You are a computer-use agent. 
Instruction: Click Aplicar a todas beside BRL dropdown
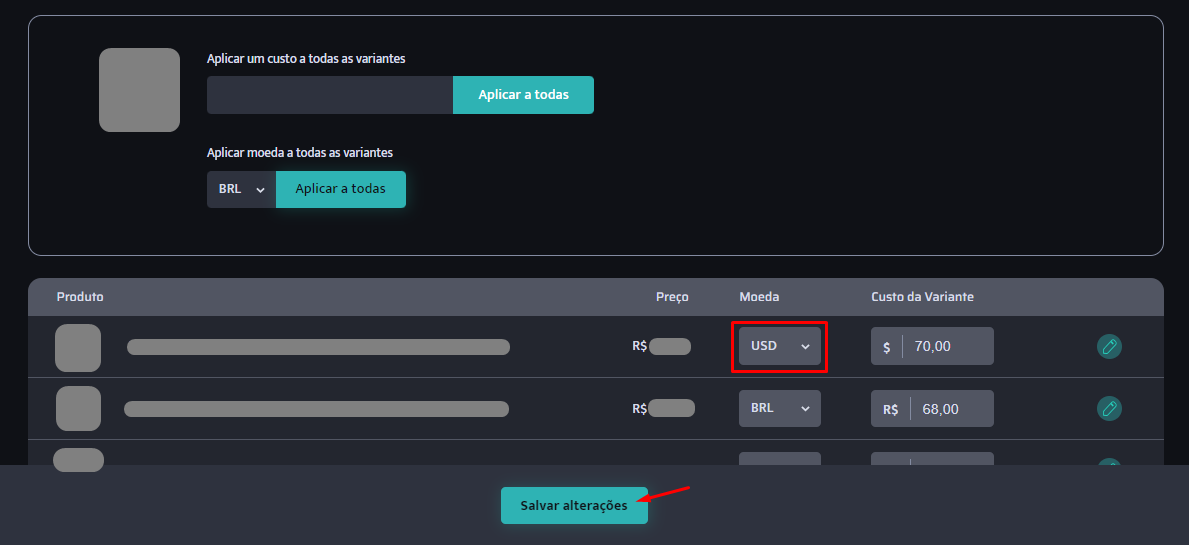(x=340, y=189)
